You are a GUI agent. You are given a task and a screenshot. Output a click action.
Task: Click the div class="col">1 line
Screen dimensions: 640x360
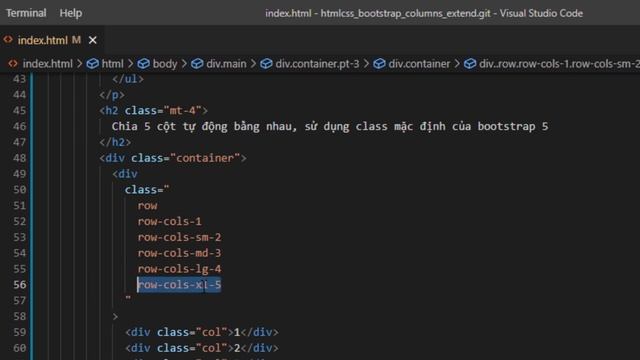202,332
